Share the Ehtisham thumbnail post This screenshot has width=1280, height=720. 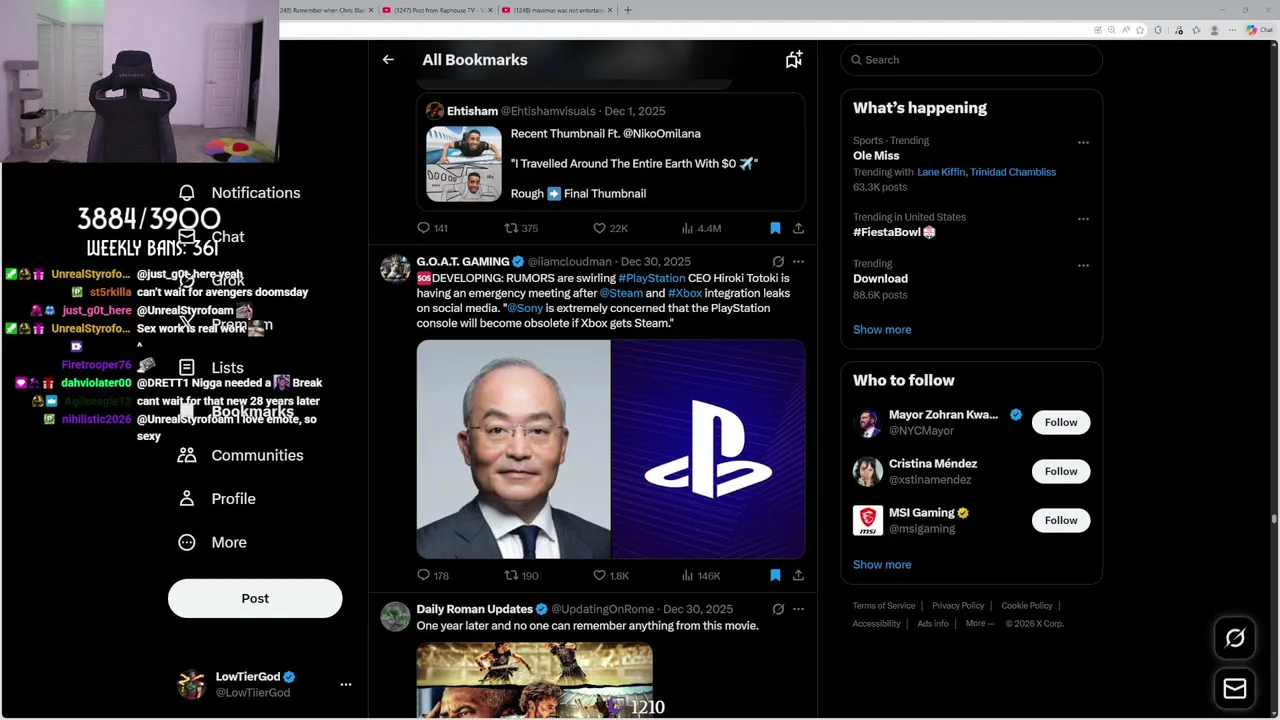coord(798,228)
